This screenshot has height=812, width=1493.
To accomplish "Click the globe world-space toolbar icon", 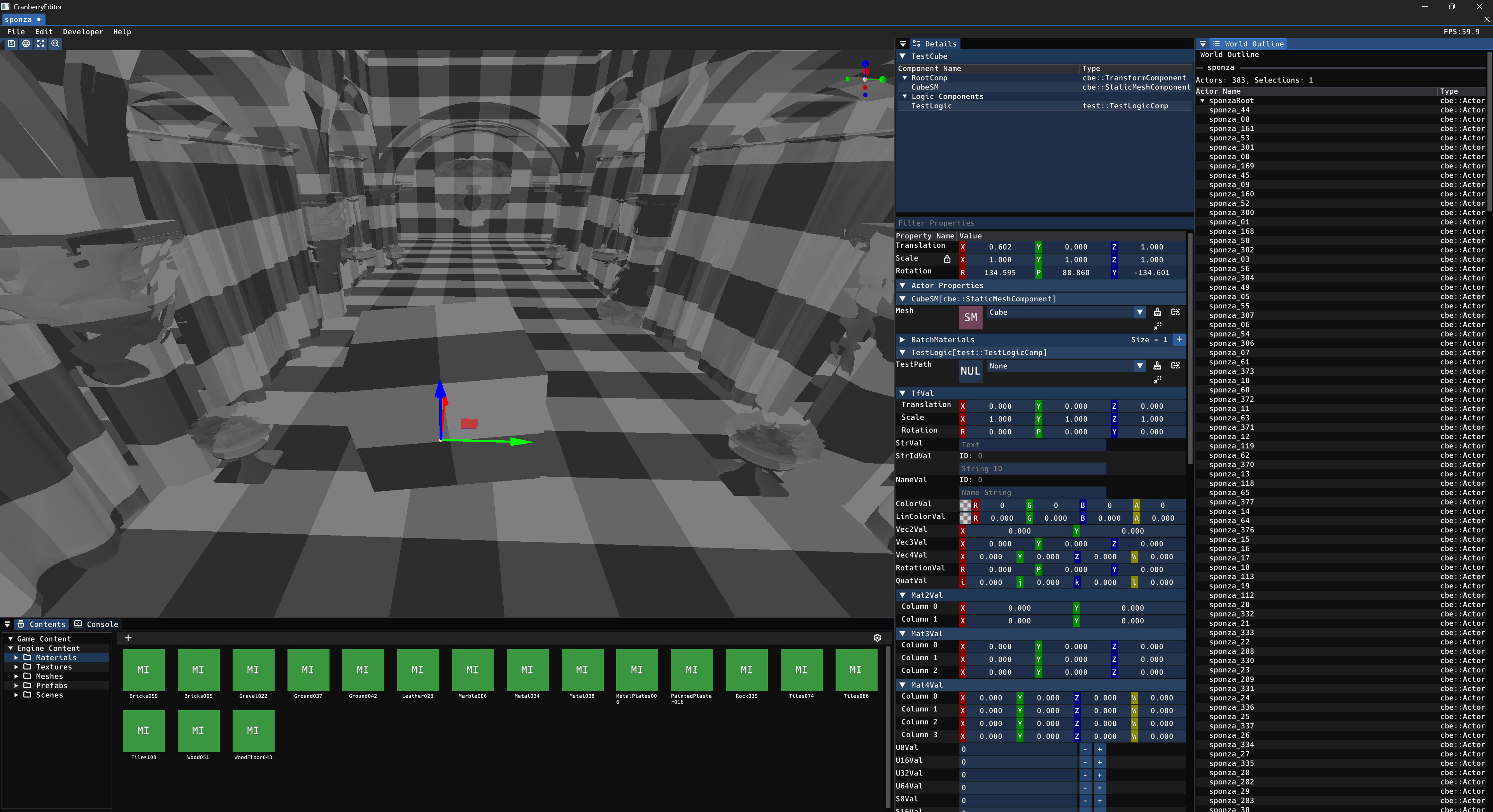I will [x=26, y=44].
